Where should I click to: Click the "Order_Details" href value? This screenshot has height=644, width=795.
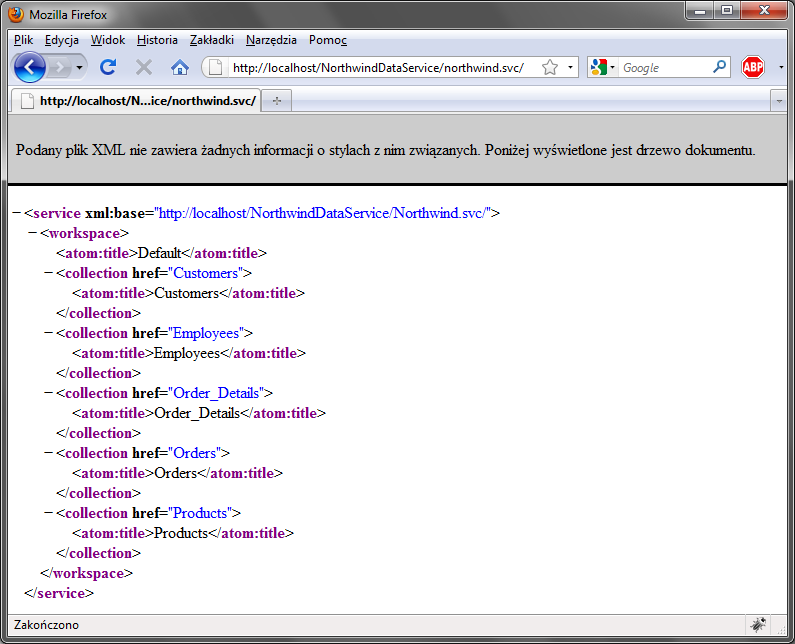click(x=216, y=393)
